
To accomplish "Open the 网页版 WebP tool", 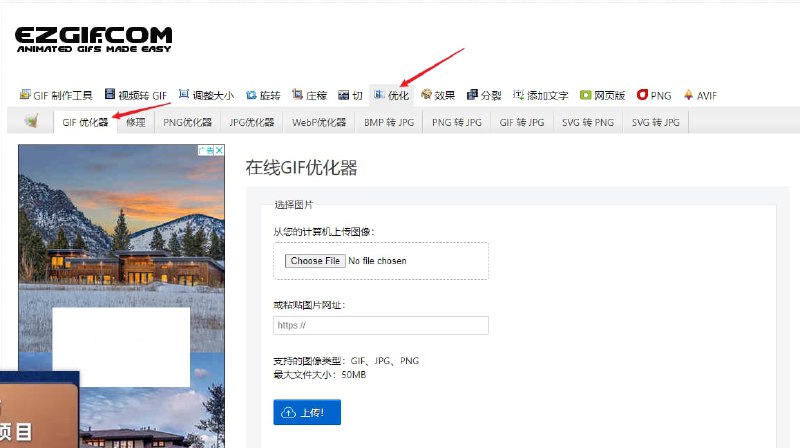I will 603,95.
